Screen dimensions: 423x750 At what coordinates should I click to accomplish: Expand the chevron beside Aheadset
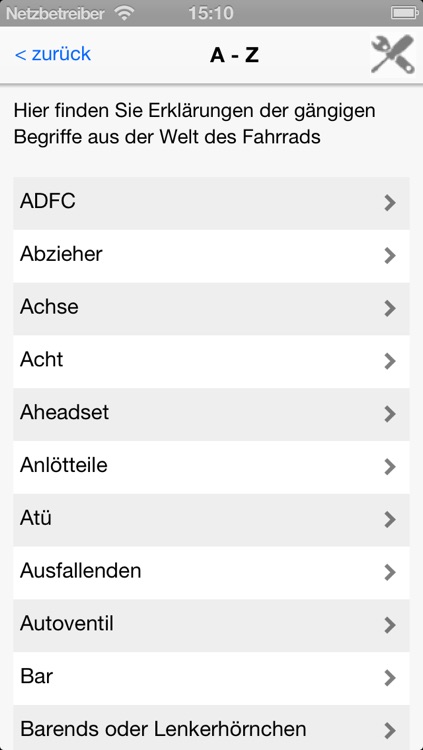pos(390,414)
